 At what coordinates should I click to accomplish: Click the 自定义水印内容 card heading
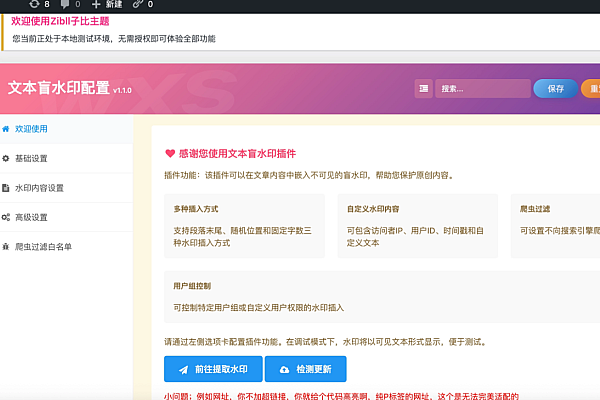coord(373,209)
